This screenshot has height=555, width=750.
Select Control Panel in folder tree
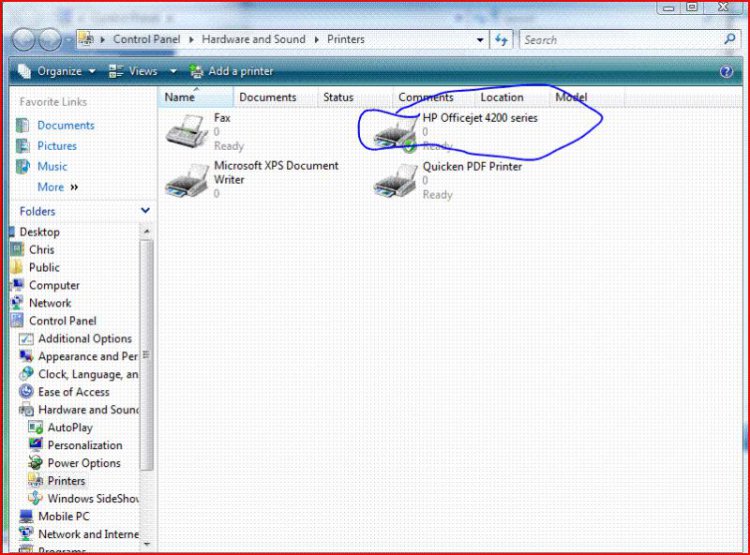[x=62, y=321]
